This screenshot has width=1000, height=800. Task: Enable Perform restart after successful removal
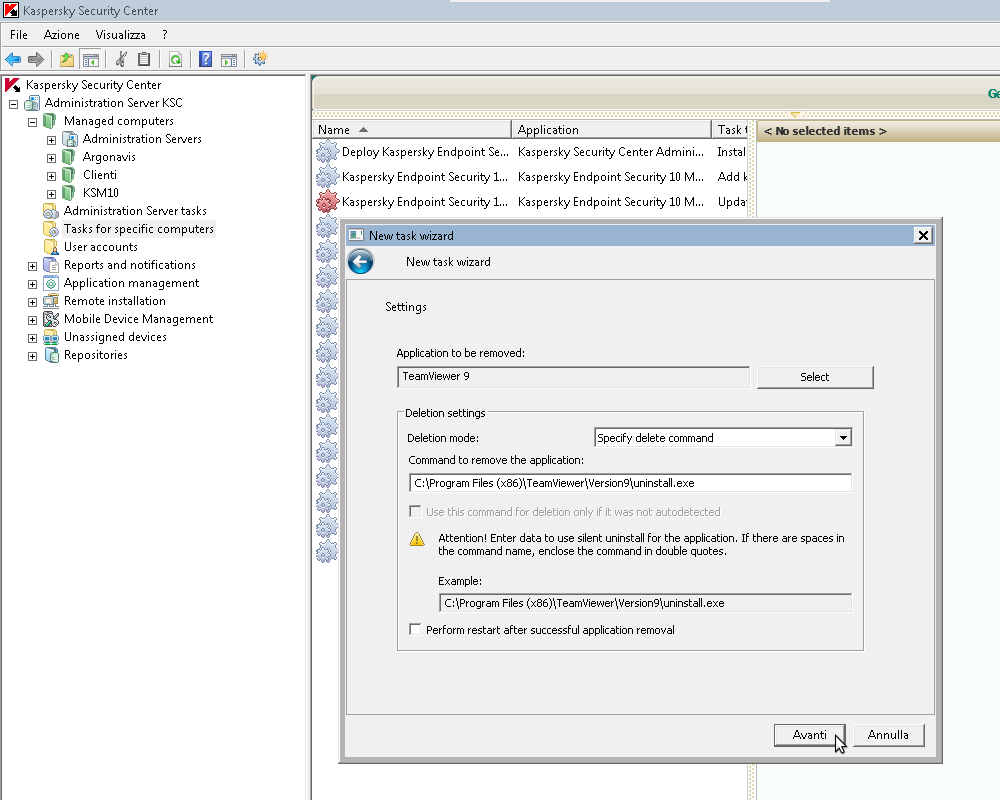[x=415, y=630]
